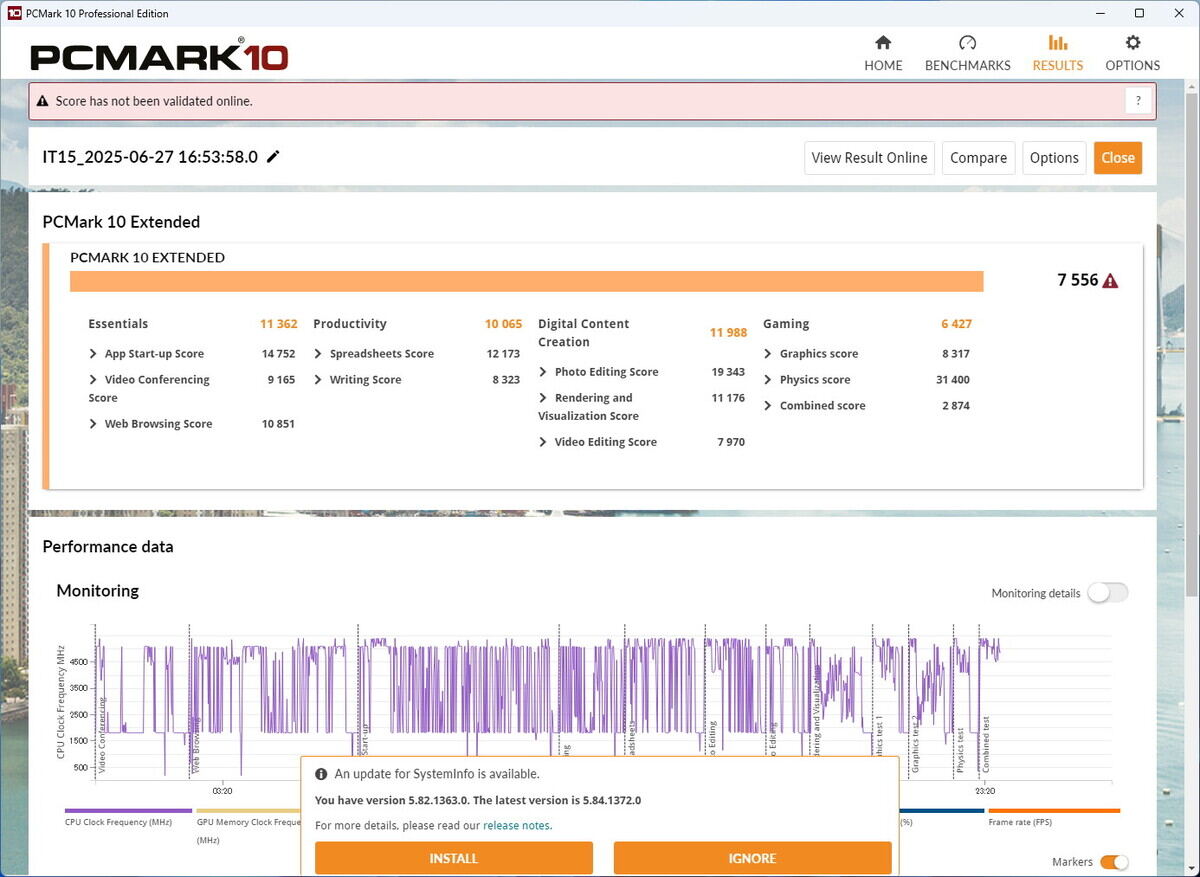This screenshot has height=877, width=1200.
Task: Expand Combined score
Action: pos(769,406)
